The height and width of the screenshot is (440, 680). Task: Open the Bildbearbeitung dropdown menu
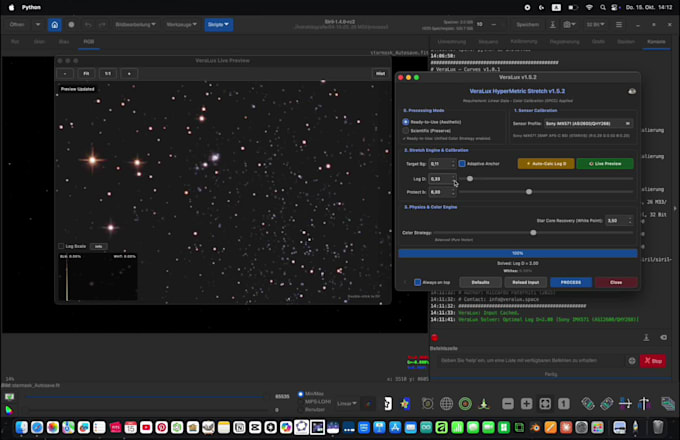[x=135, y=25]
